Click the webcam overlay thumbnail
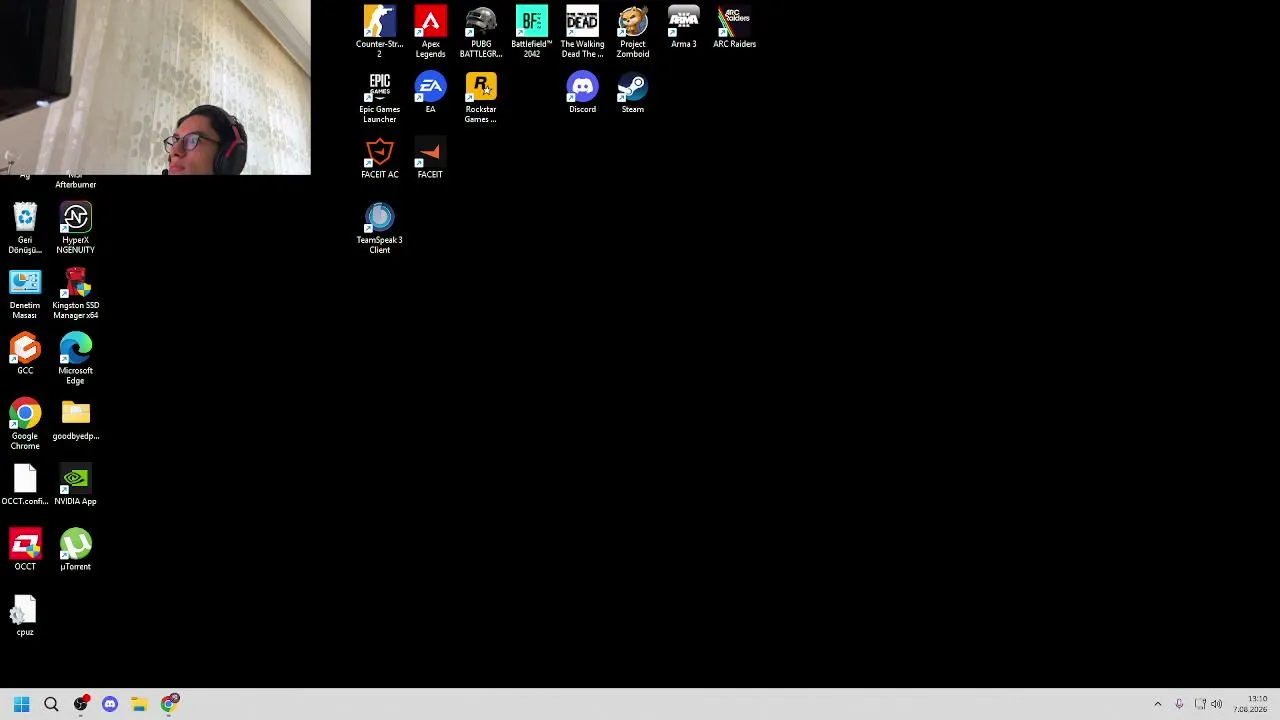Screen dimensions: 1280x720 (155, 87)
